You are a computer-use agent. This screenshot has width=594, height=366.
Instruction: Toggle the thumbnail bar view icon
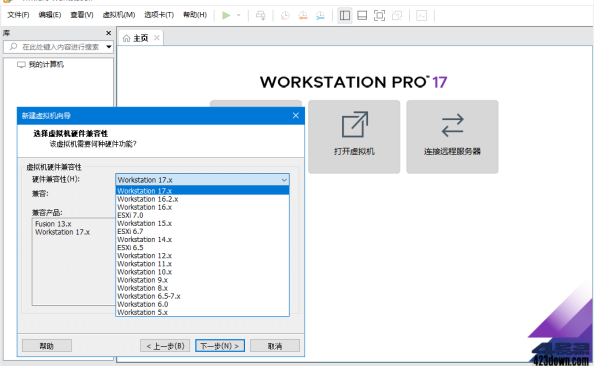[362, 15]
